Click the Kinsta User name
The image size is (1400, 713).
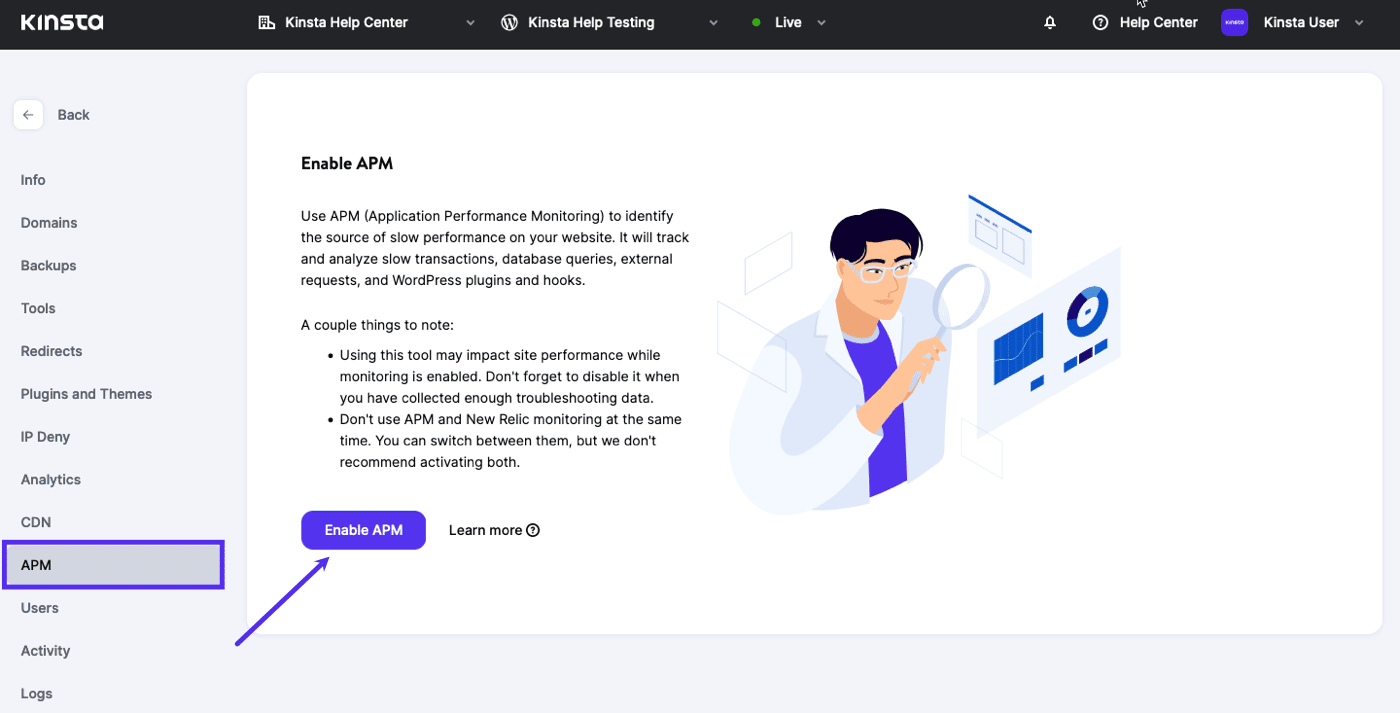(1301, 22)
